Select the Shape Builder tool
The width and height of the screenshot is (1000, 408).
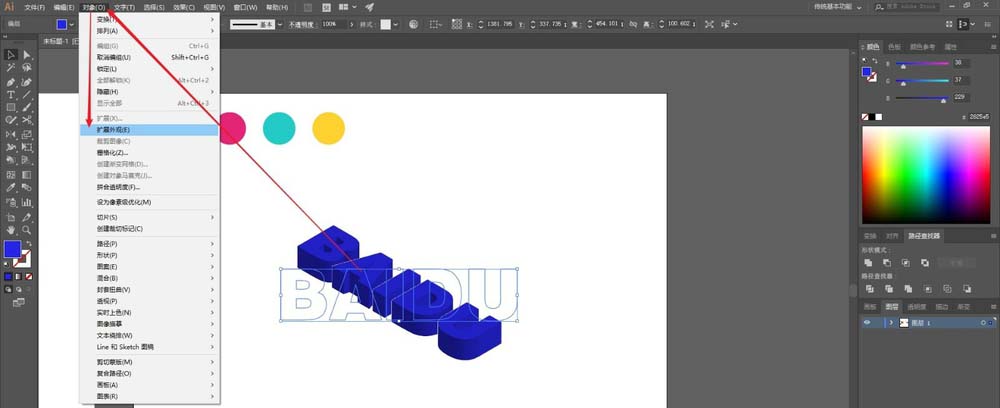click(x=11, y=160)
